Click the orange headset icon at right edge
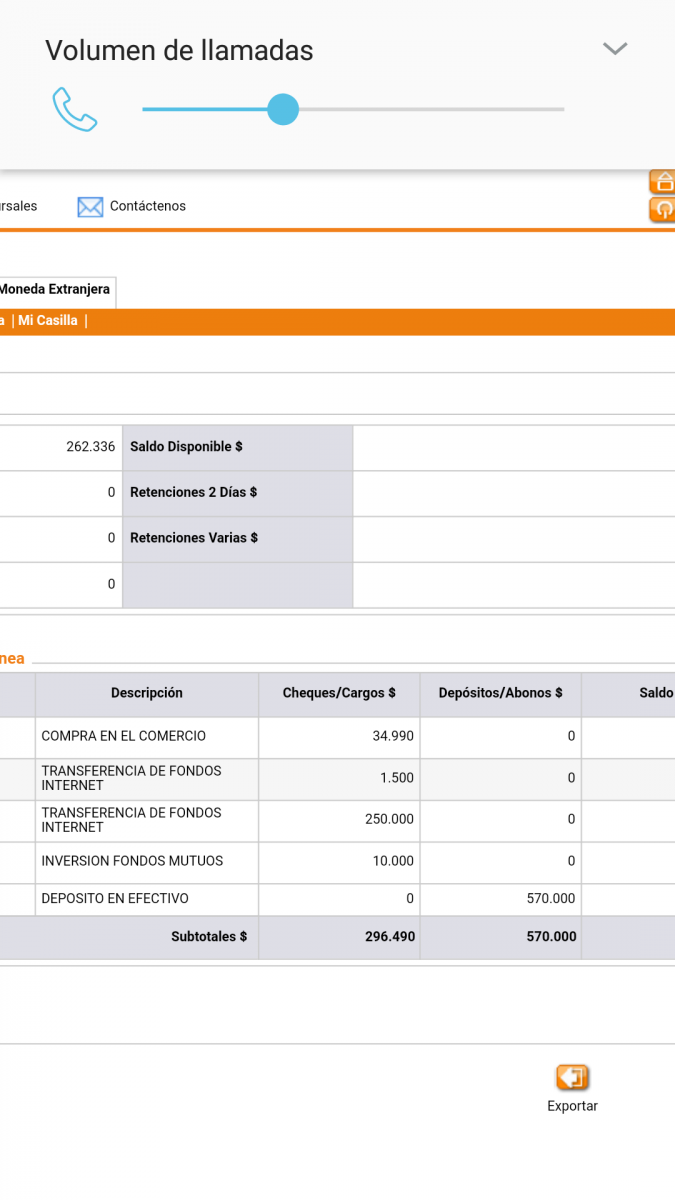This screenshot has width=675, height=1200. point(663,209)
